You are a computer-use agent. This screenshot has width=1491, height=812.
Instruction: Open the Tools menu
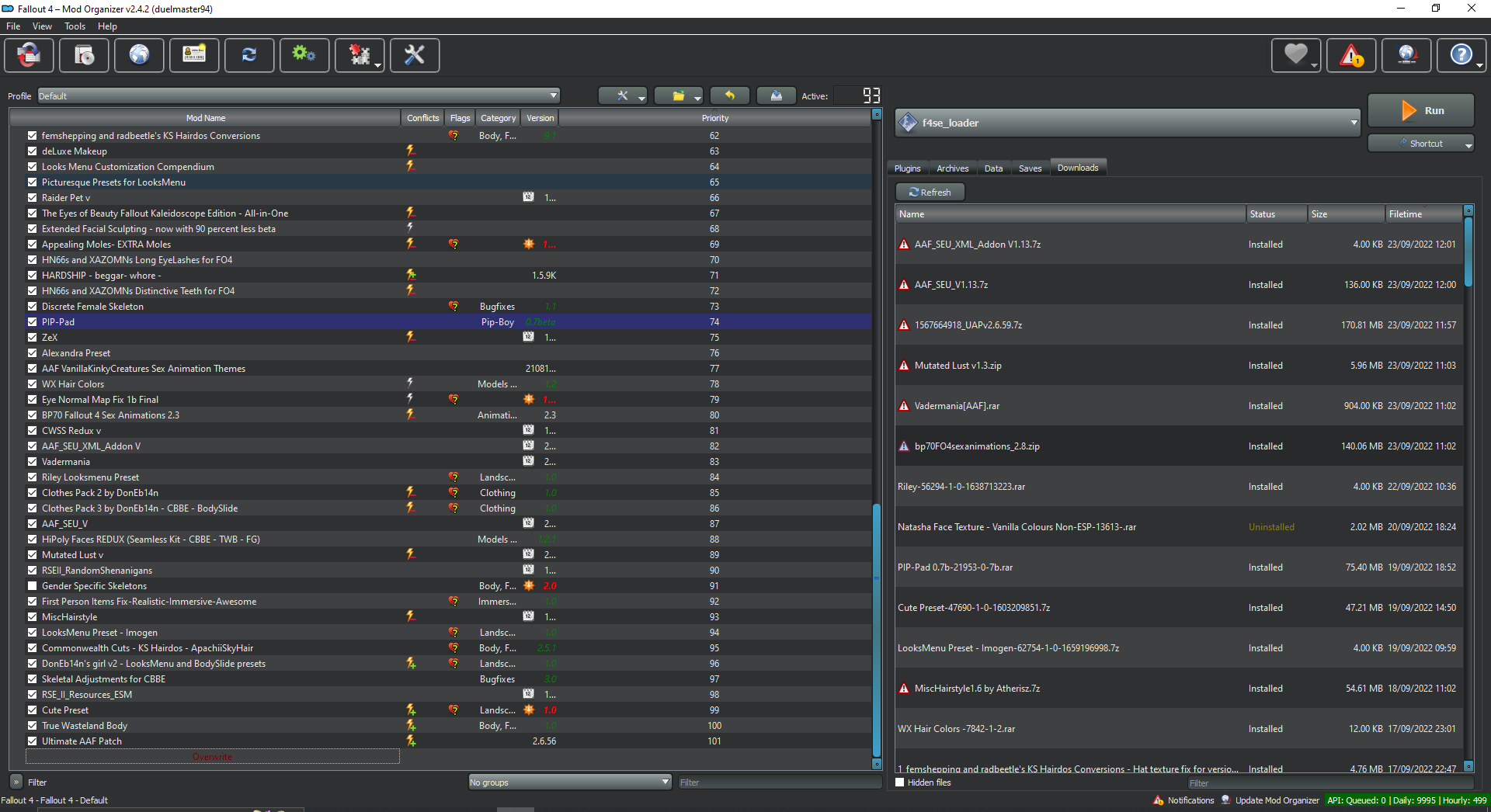pyautogui.click(x=75, y=26)
